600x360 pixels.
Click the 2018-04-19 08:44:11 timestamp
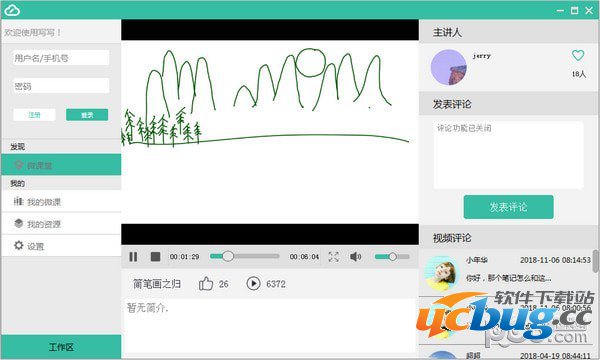pos(555,356)
